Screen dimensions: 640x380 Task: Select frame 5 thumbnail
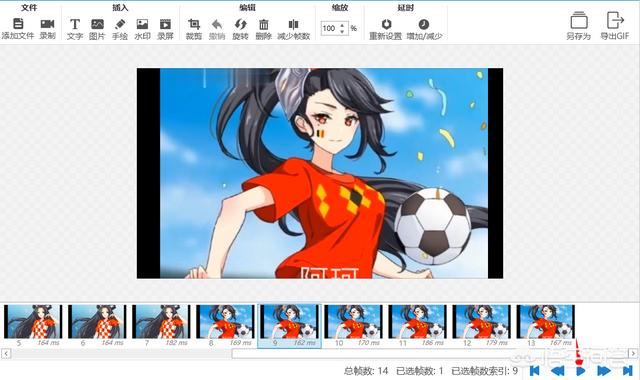coord(33,326)
